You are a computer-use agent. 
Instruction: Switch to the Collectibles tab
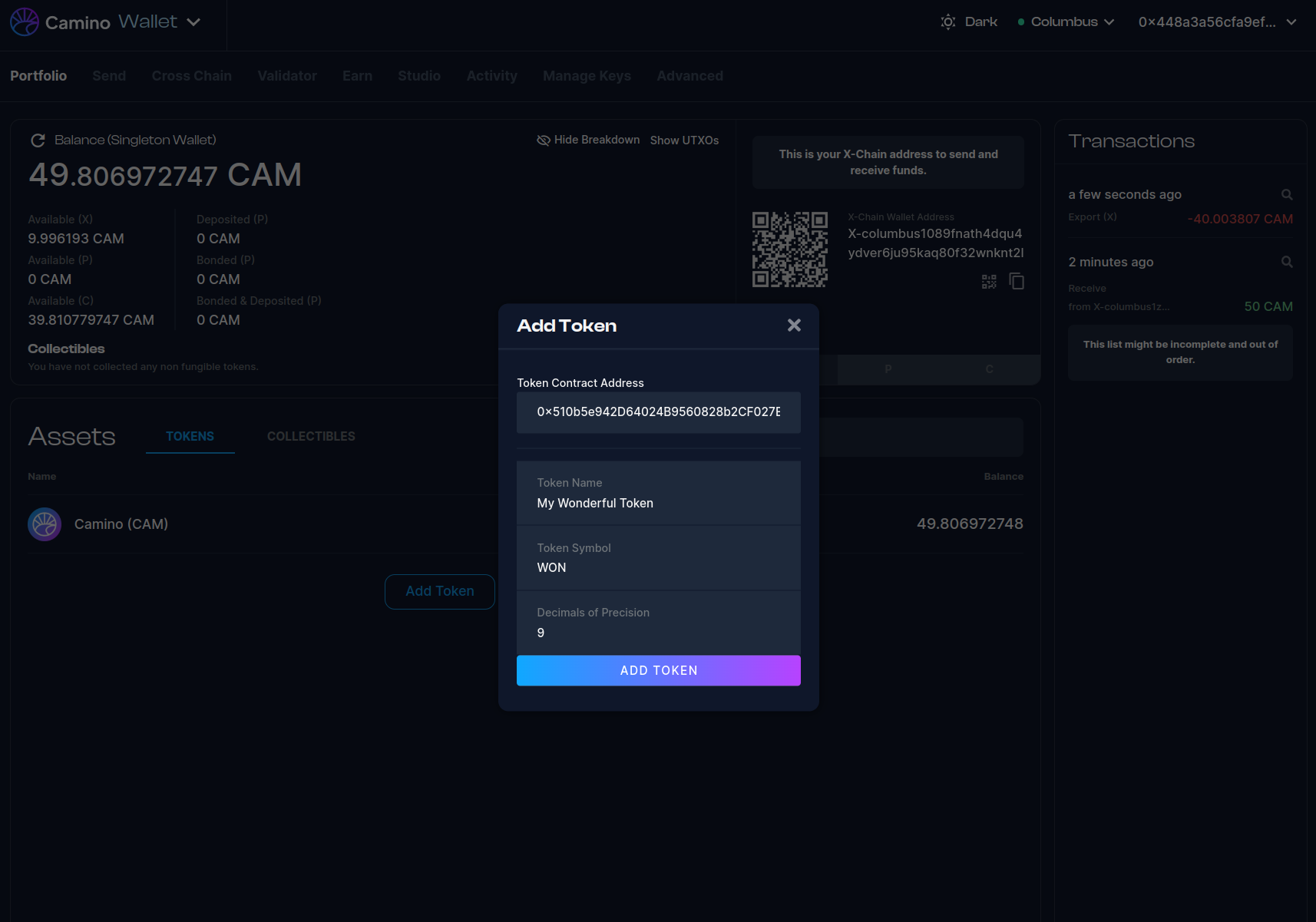[311, 436]
